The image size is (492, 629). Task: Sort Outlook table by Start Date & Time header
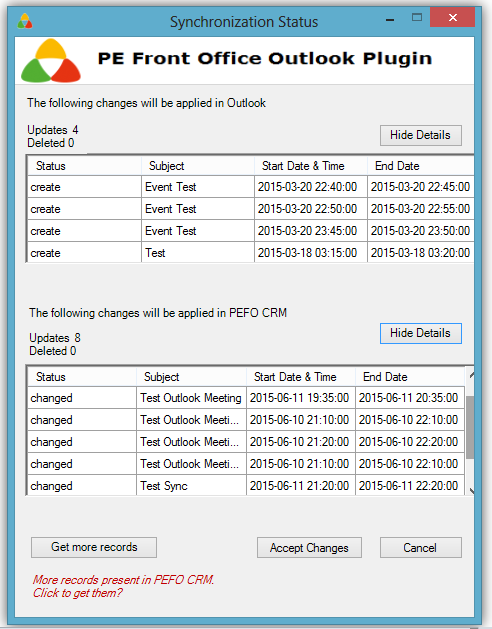pos(311,166)
